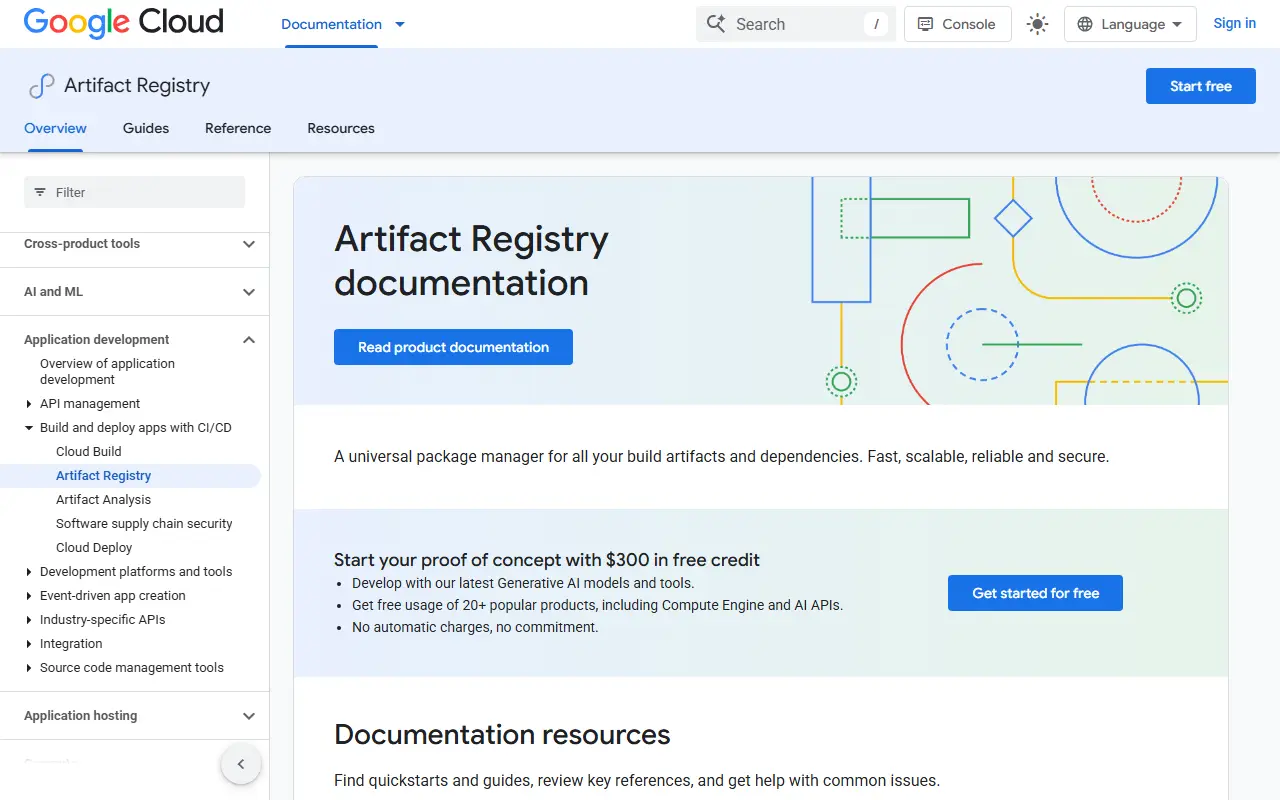The width and height of the screenshot is (1280, 800).
Task: Collapse Build and deploy apps with CI/CD
Action: [29, 428]
